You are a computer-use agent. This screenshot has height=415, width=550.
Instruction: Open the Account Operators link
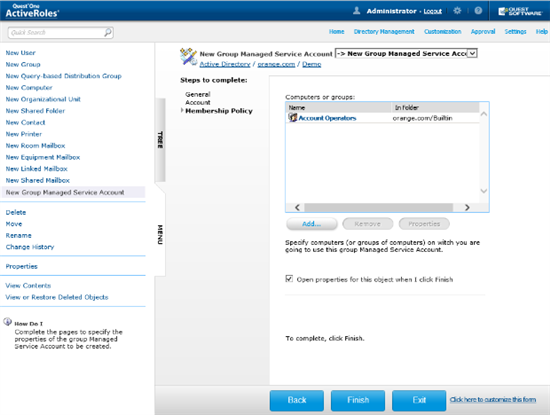(x=327, y=118)
